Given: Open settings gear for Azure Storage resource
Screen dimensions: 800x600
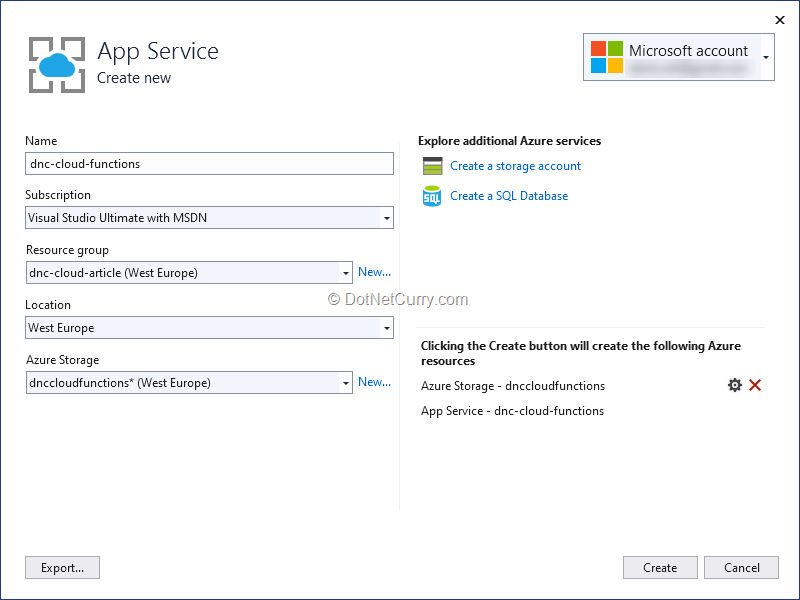Looking at the screenshot, I should [734, 385].
